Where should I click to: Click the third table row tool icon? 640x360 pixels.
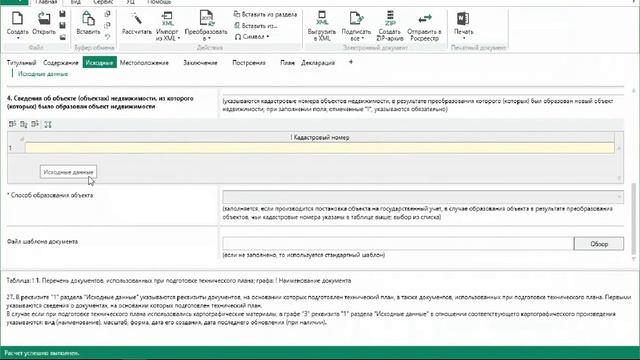point(35,124)
